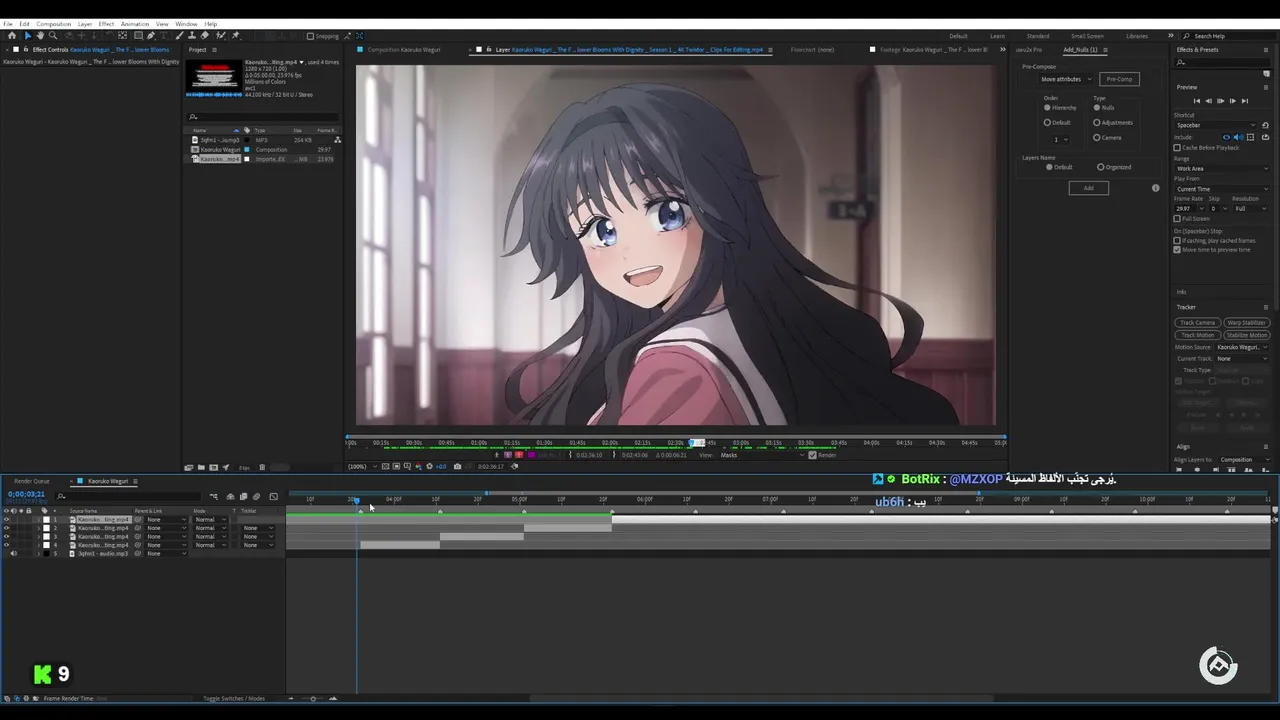Play or stop preview playback
The height and width of the screenshot is (720, 1280).
click(1220, 101)
